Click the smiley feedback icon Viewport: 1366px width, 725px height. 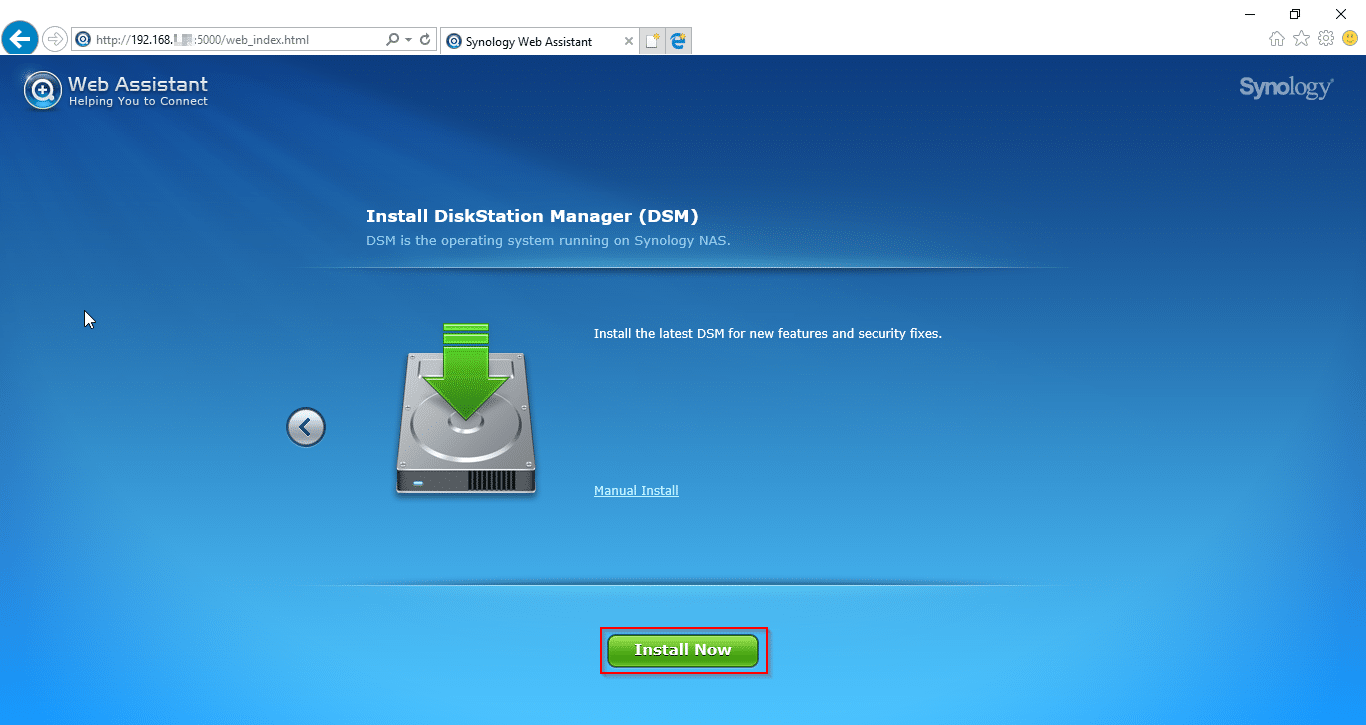1350,39
